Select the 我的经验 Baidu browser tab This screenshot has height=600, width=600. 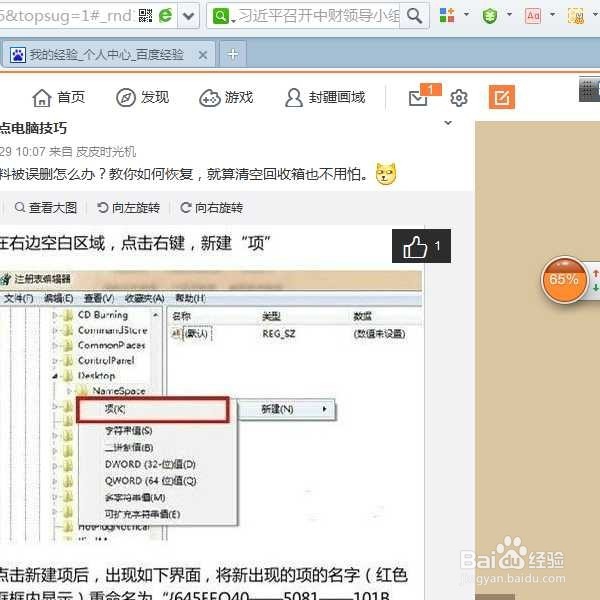[108, 55]
